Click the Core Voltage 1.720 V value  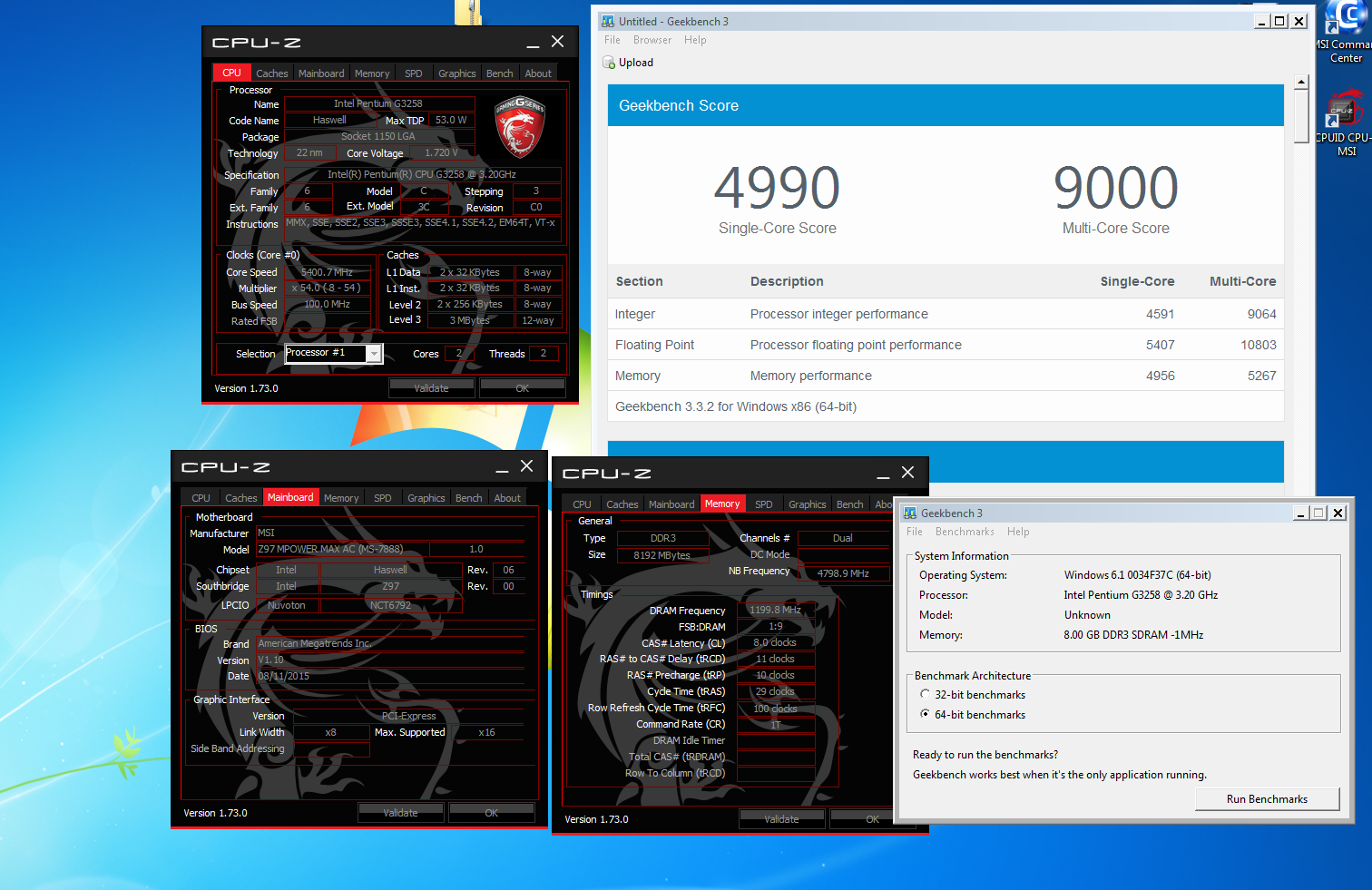[x=442, y=152]
